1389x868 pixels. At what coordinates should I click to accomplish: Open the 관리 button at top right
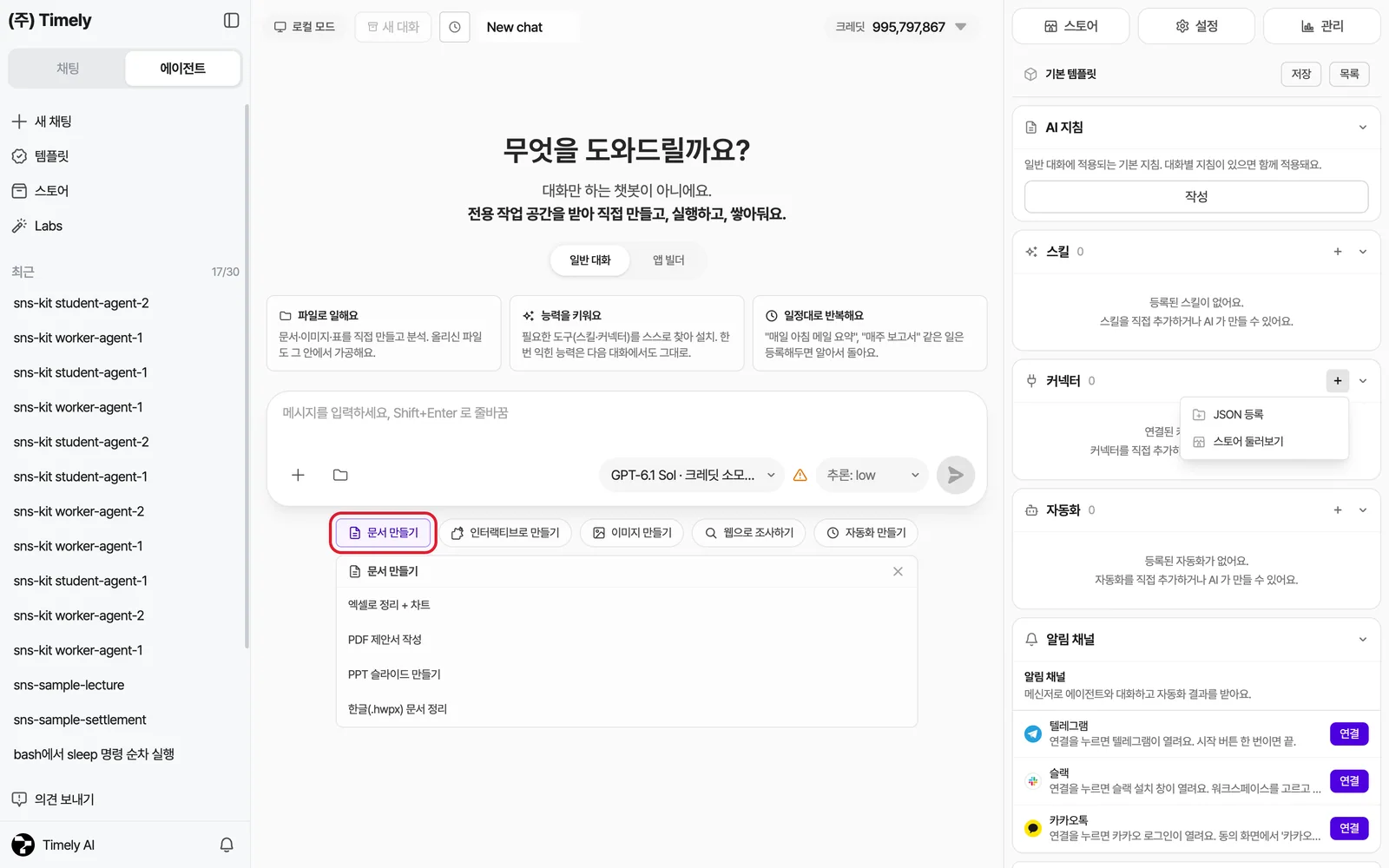tap(1322, 26)
